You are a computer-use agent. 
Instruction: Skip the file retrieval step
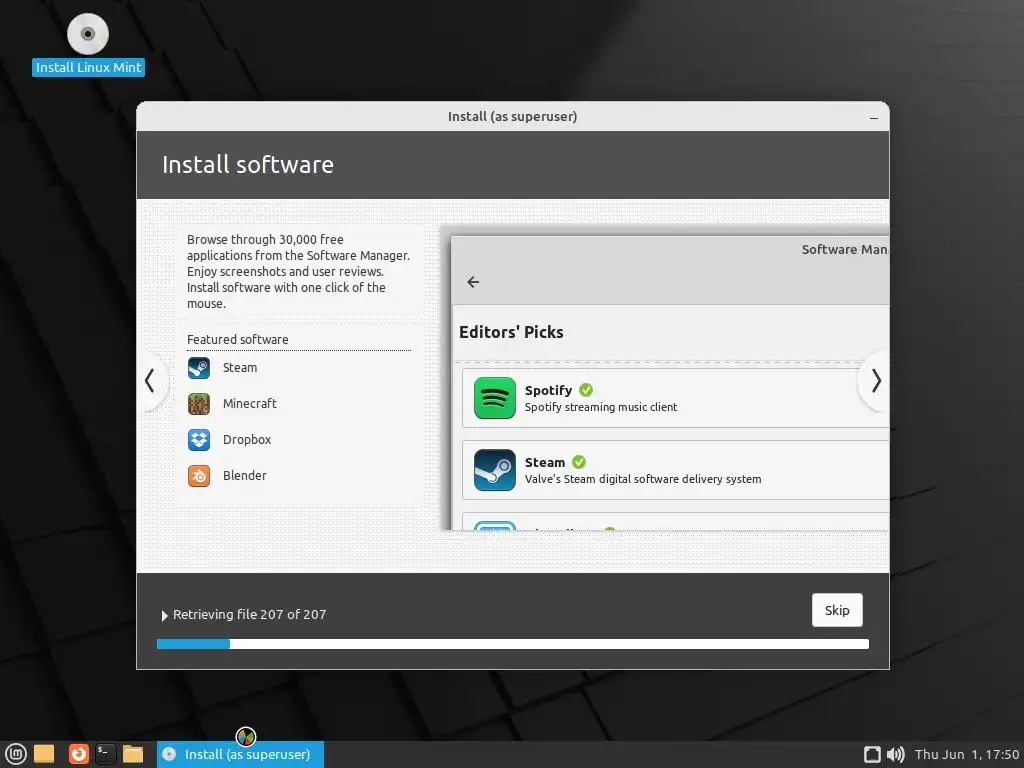click(x=837, y=610)
